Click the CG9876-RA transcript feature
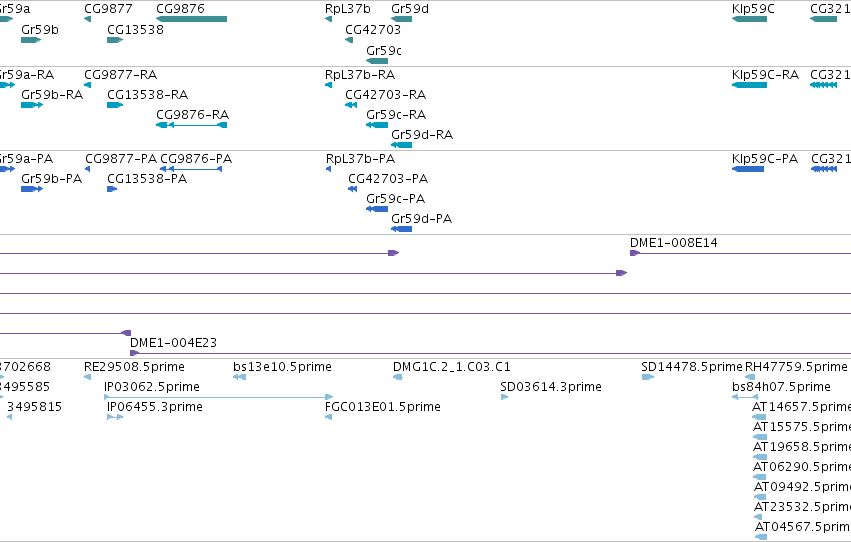This screenshot has width=851, height=542. 192,125
